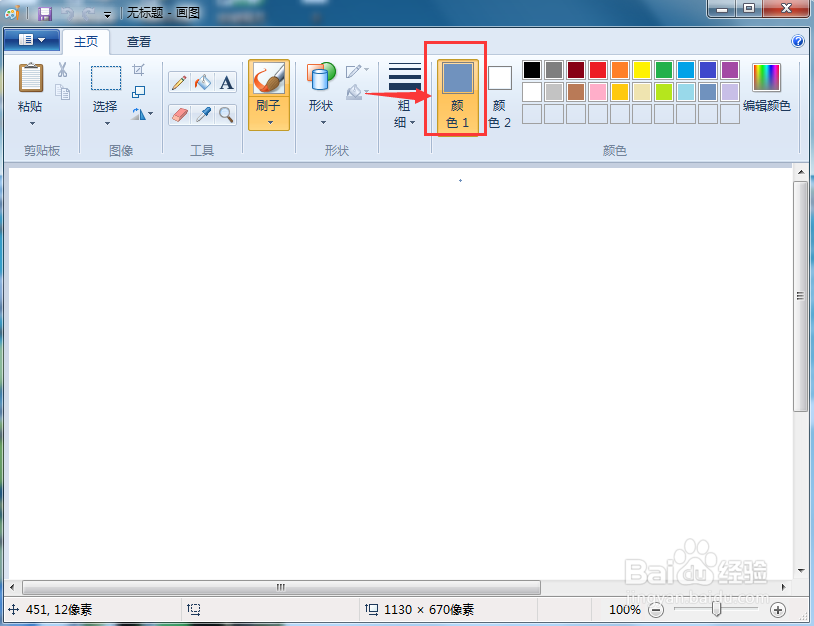The width and height of the screenshot is (814, 626).
Task: Expand the Select dropdown arrow
Action: tap(107, 124)
